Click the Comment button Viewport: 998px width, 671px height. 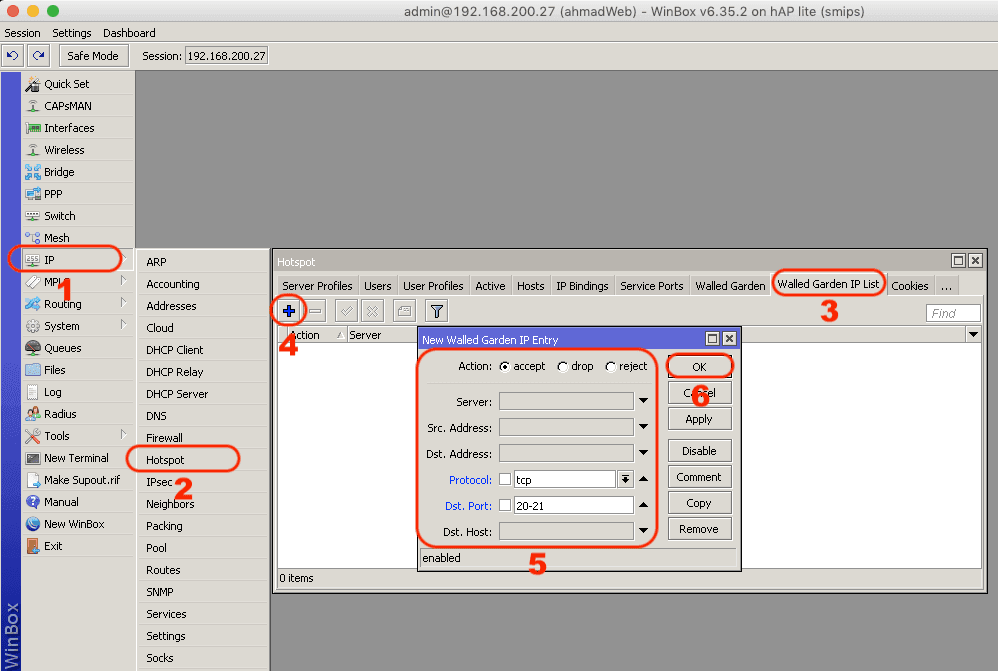[699, 477]
